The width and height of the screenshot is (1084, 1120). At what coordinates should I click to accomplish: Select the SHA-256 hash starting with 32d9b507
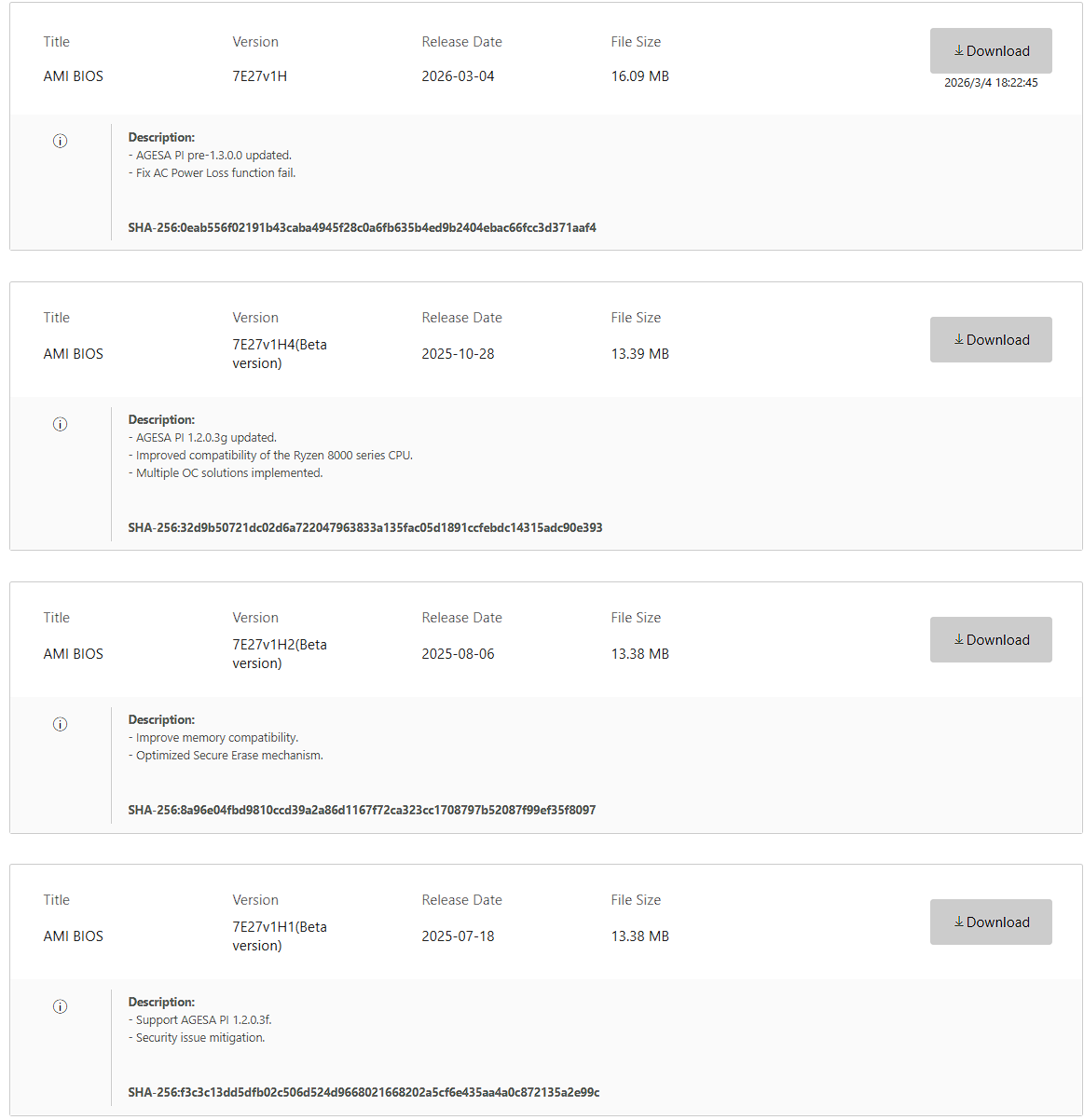click(x=365, y=527)
